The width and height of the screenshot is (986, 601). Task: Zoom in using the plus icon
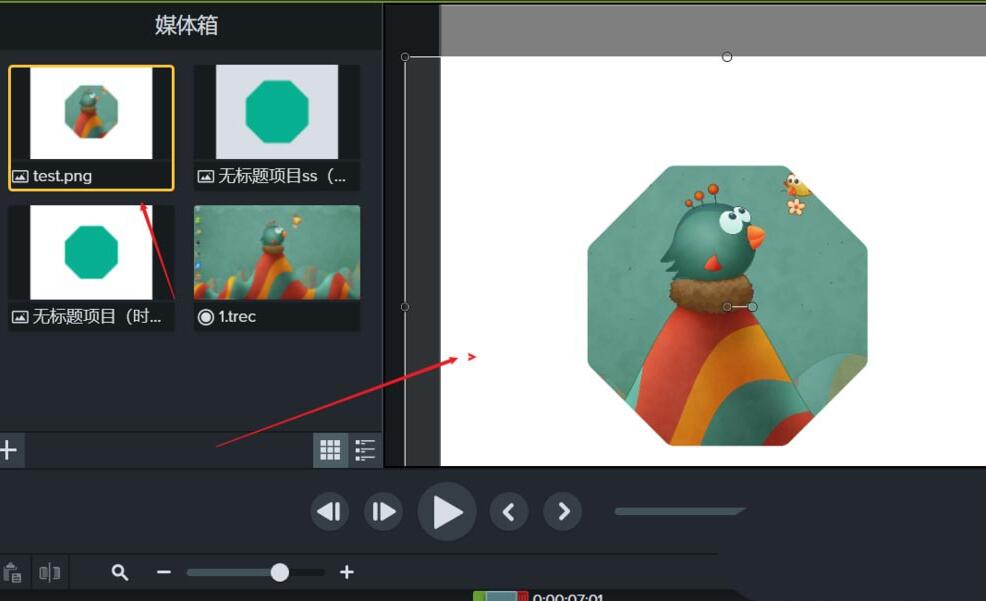[347, 572]
